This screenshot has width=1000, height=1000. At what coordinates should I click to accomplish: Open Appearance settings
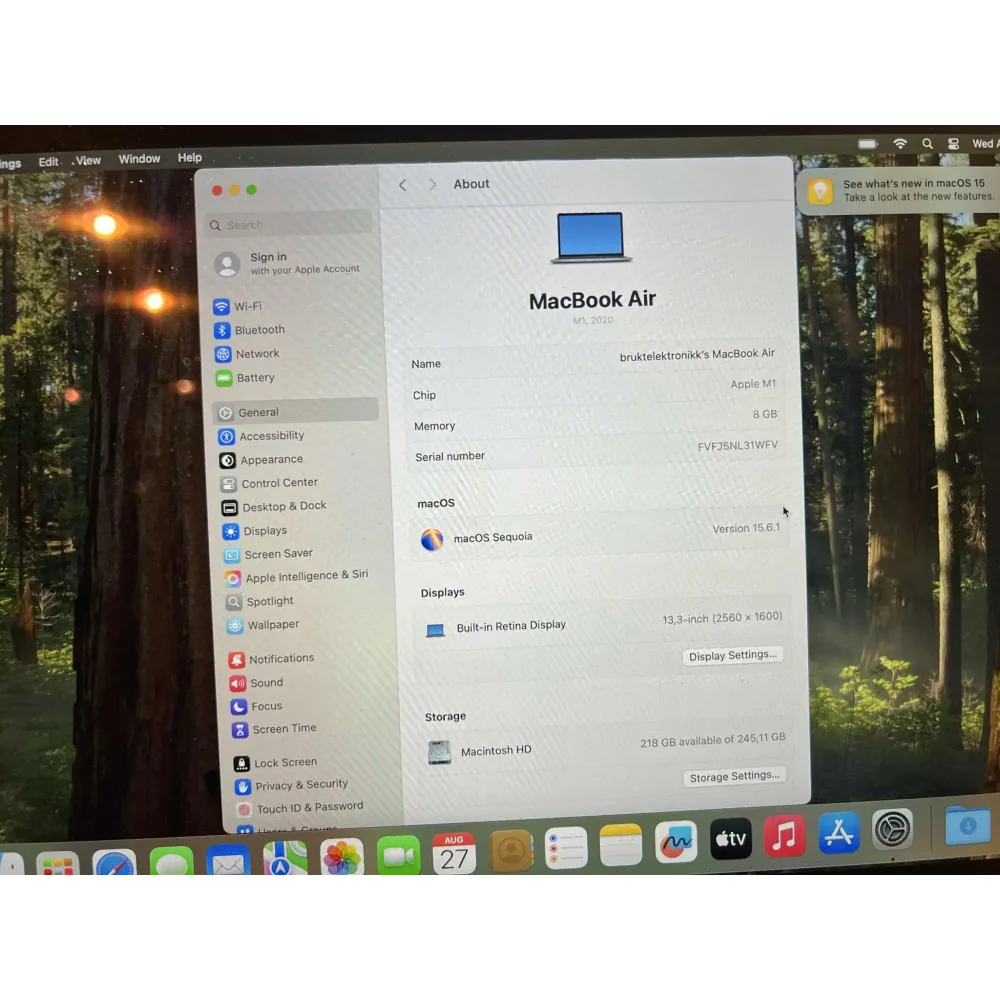(261, 460)
